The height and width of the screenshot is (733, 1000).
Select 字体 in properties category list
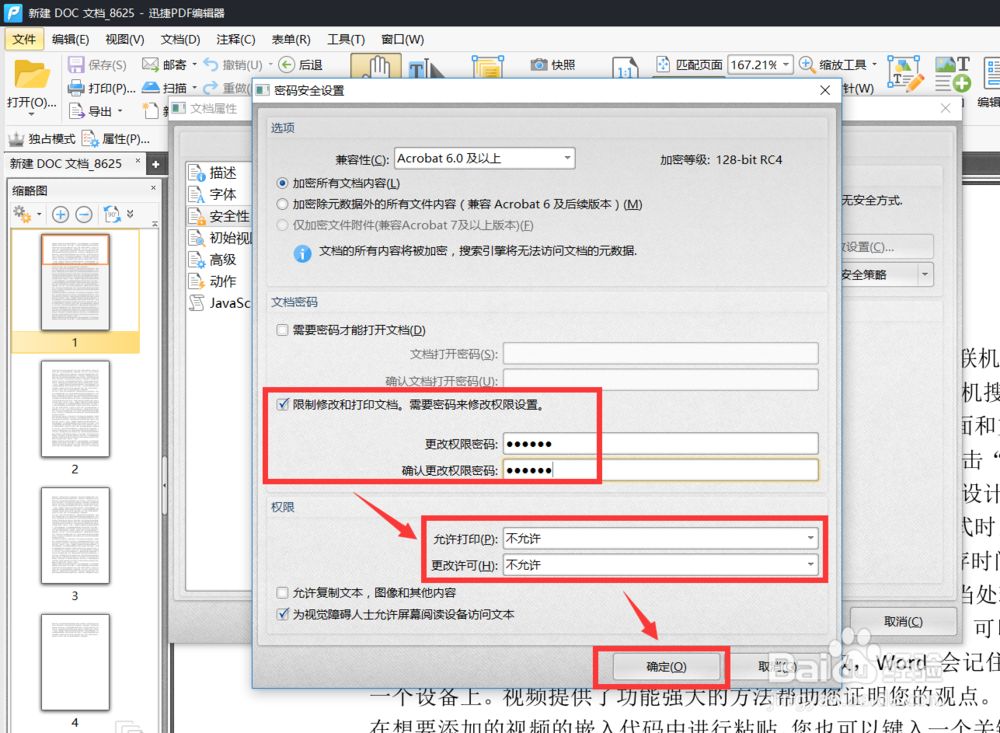coord(221,194)
